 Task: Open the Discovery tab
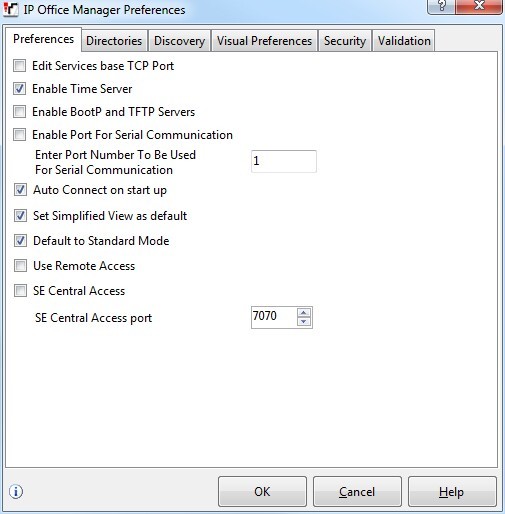pyautogui.click(x=179, y=41)
